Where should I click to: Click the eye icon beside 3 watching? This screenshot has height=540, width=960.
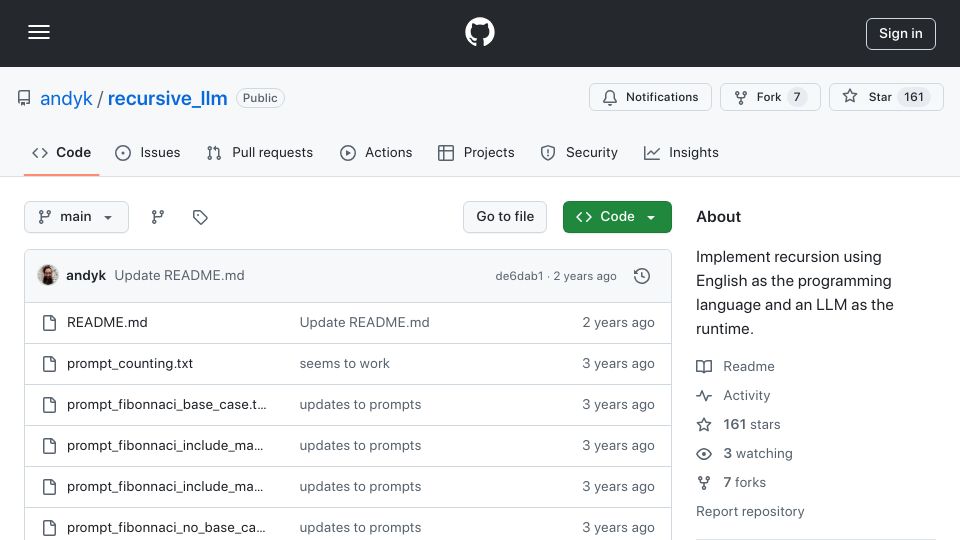tap(704, 454)
